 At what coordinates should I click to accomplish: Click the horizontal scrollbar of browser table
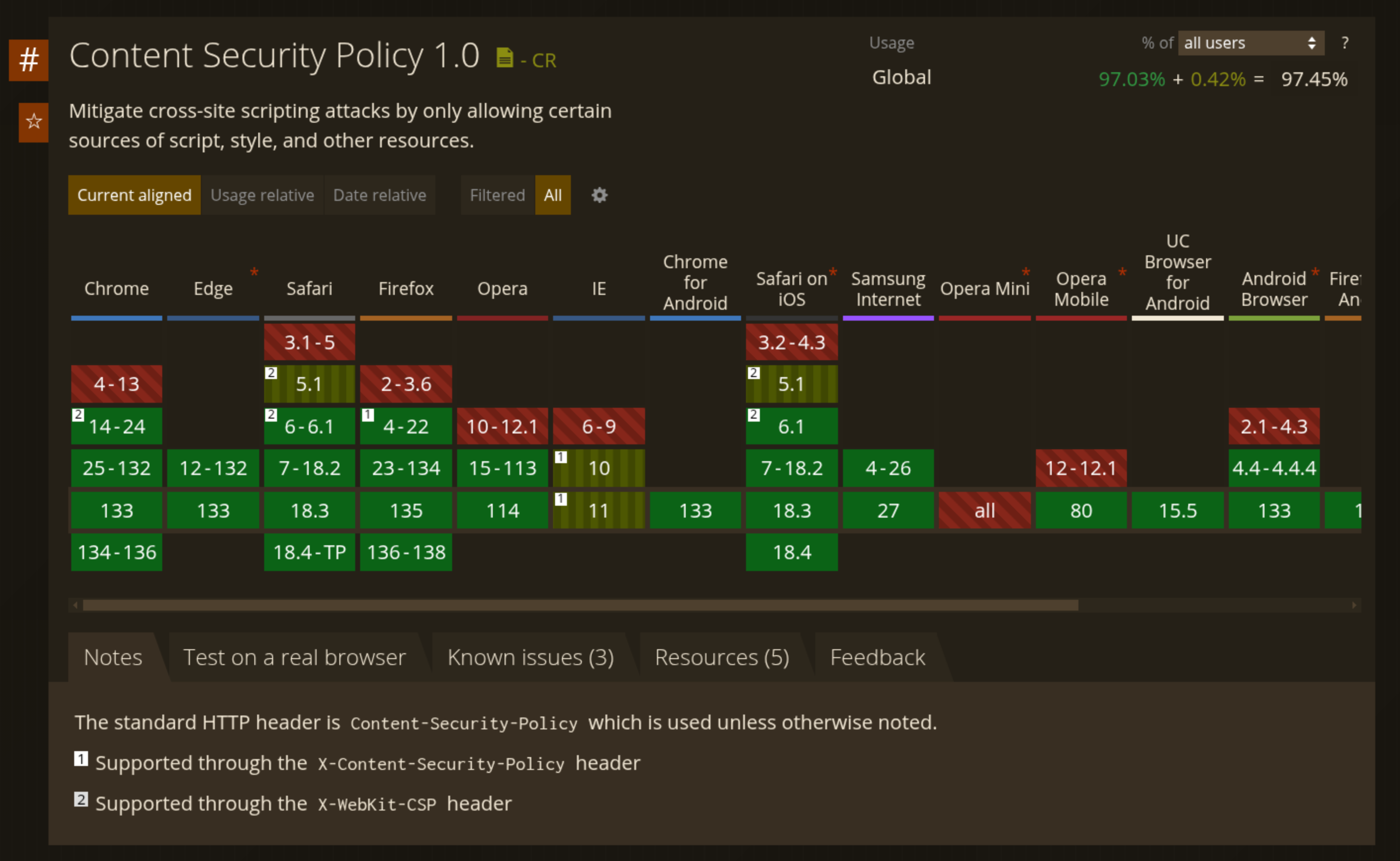(580, 605)
